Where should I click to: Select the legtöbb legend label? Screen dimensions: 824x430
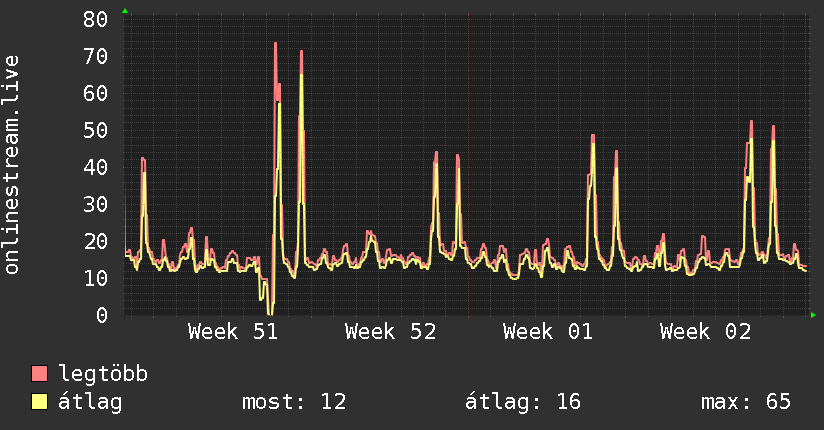(x=103, y=374)
